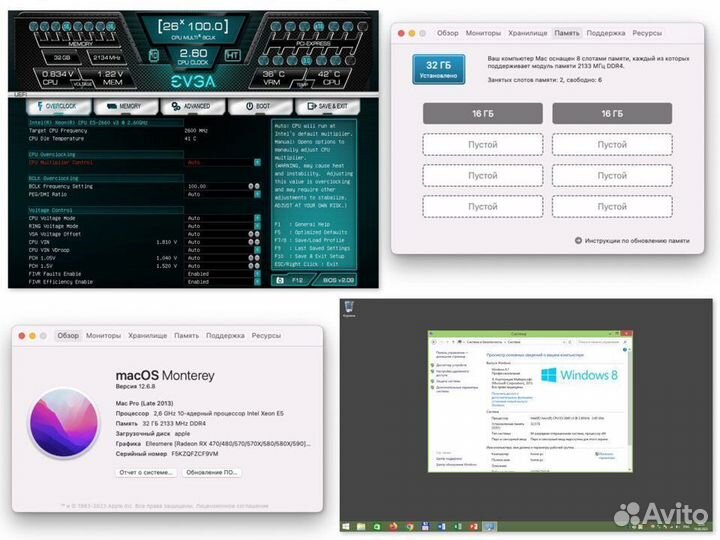Click the F12 screenshot camera icon

(280, 280)
